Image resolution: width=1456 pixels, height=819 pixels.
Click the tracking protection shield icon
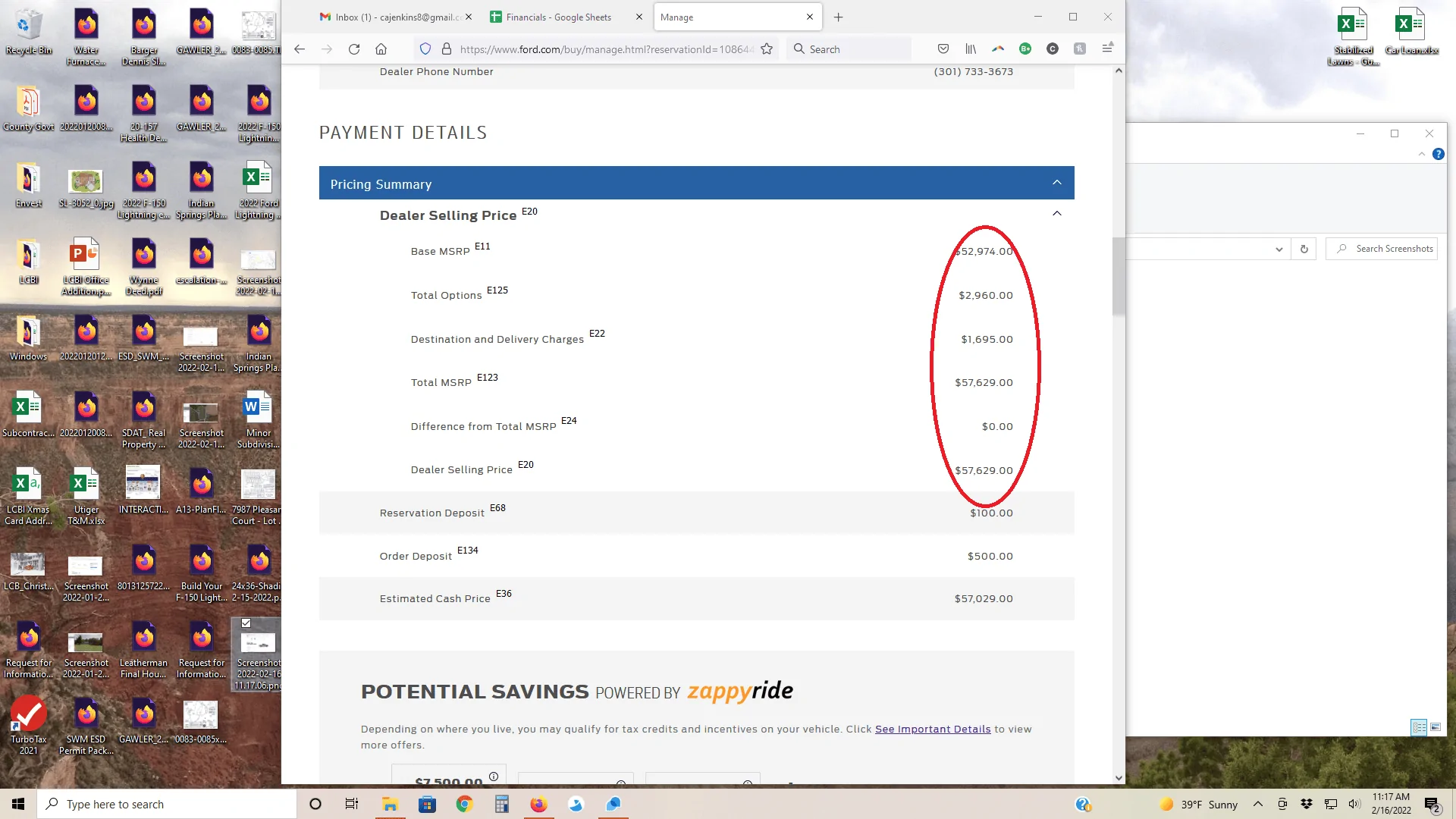tap(425, 49)
